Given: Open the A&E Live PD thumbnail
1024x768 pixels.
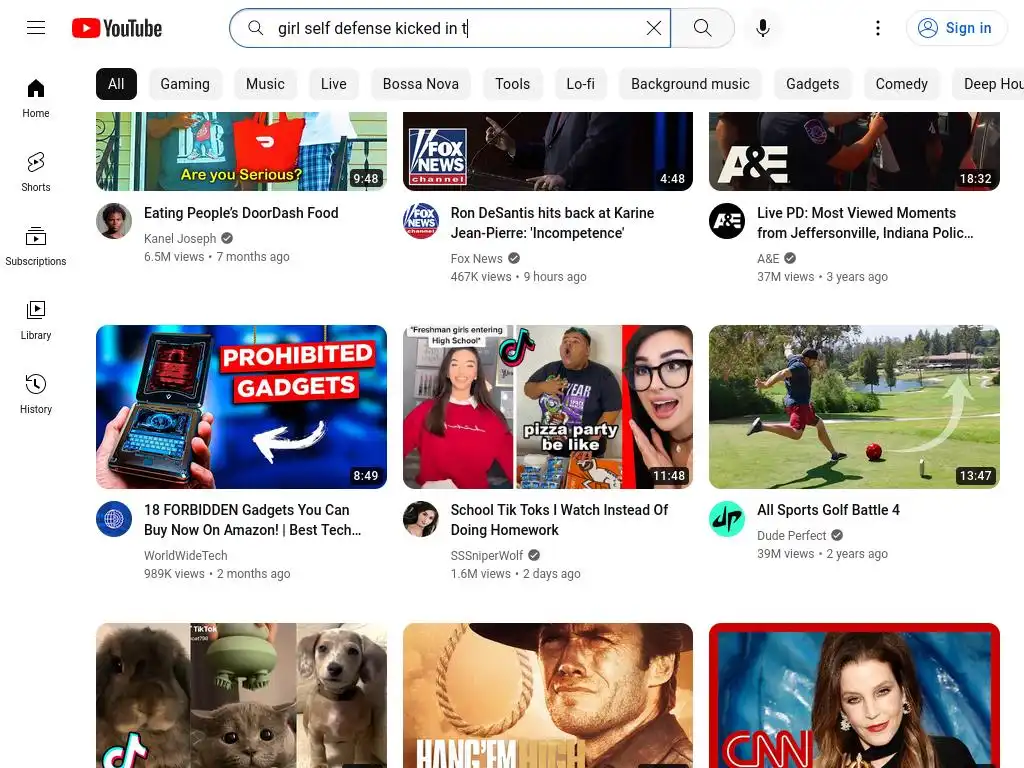Looking at the screenshot, I should (854, 152).
